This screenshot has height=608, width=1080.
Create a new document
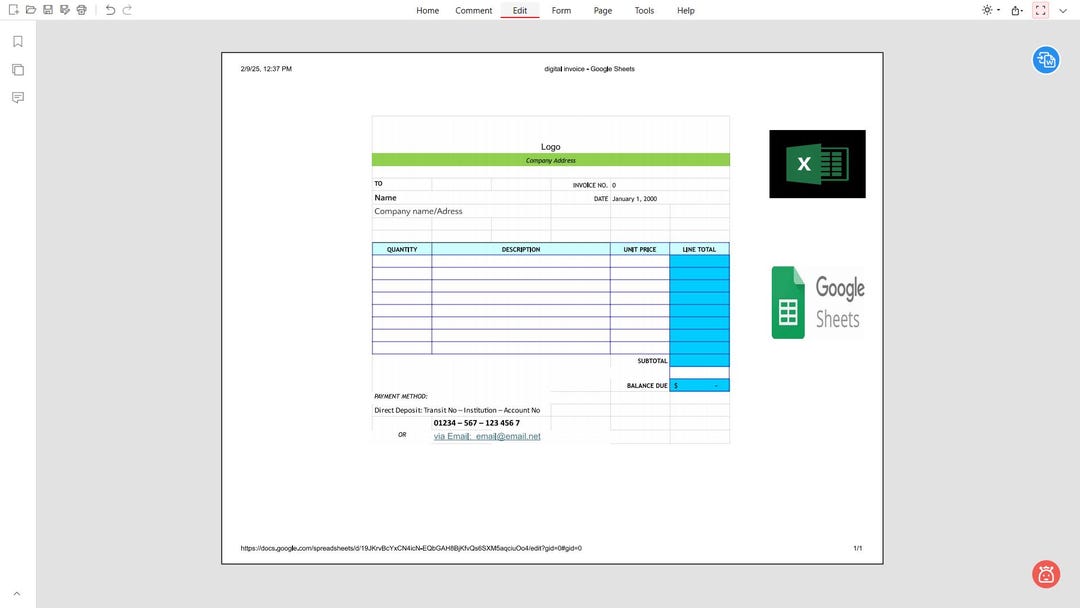point(13,10)
